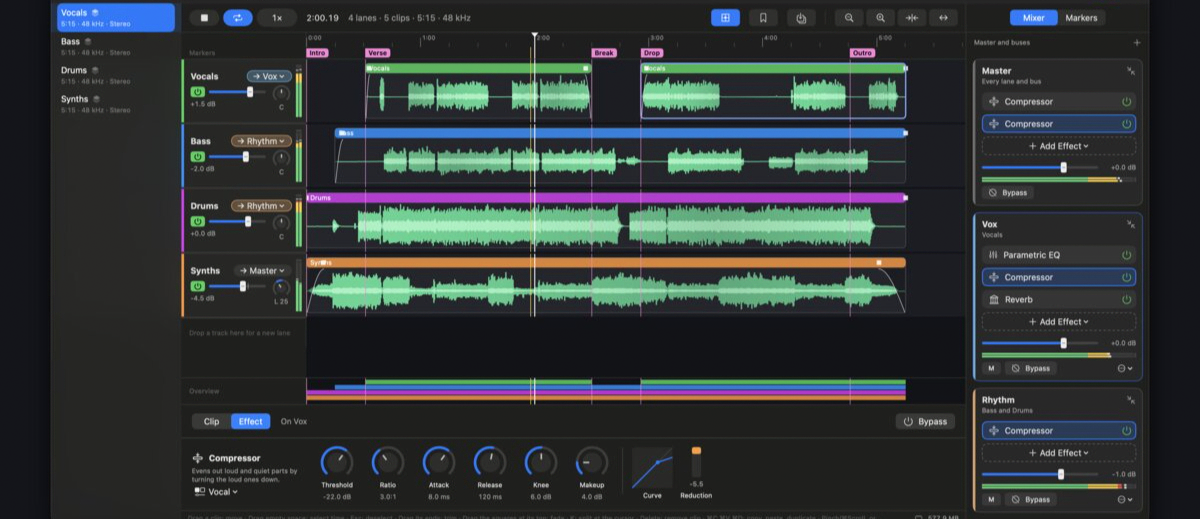Open Add Effect menu on Vox
This screenshot has height=519, width=1200.
pyautogui.click(x=1059, y=322)
